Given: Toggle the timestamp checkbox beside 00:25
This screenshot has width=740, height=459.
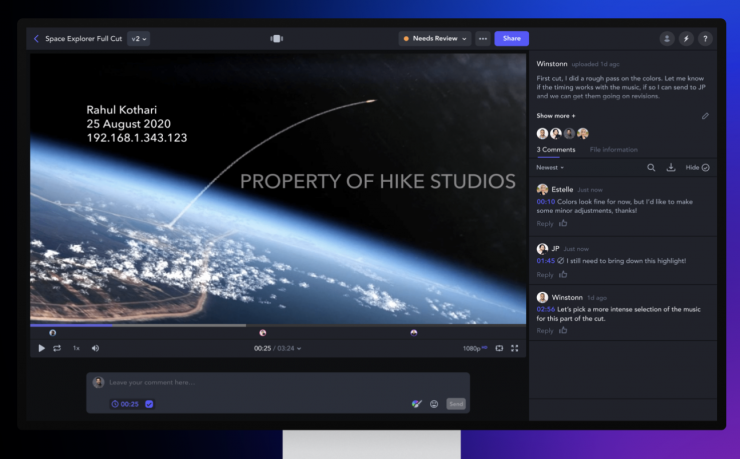Looking at the screenshot, I should click(149, 404).
